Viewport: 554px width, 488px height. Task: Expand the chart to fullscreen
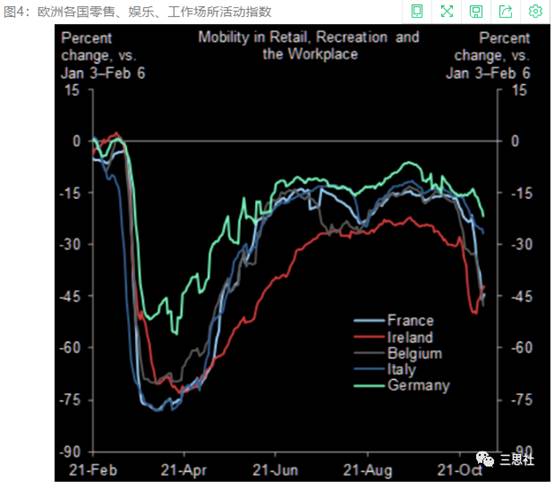click(447, 11)
